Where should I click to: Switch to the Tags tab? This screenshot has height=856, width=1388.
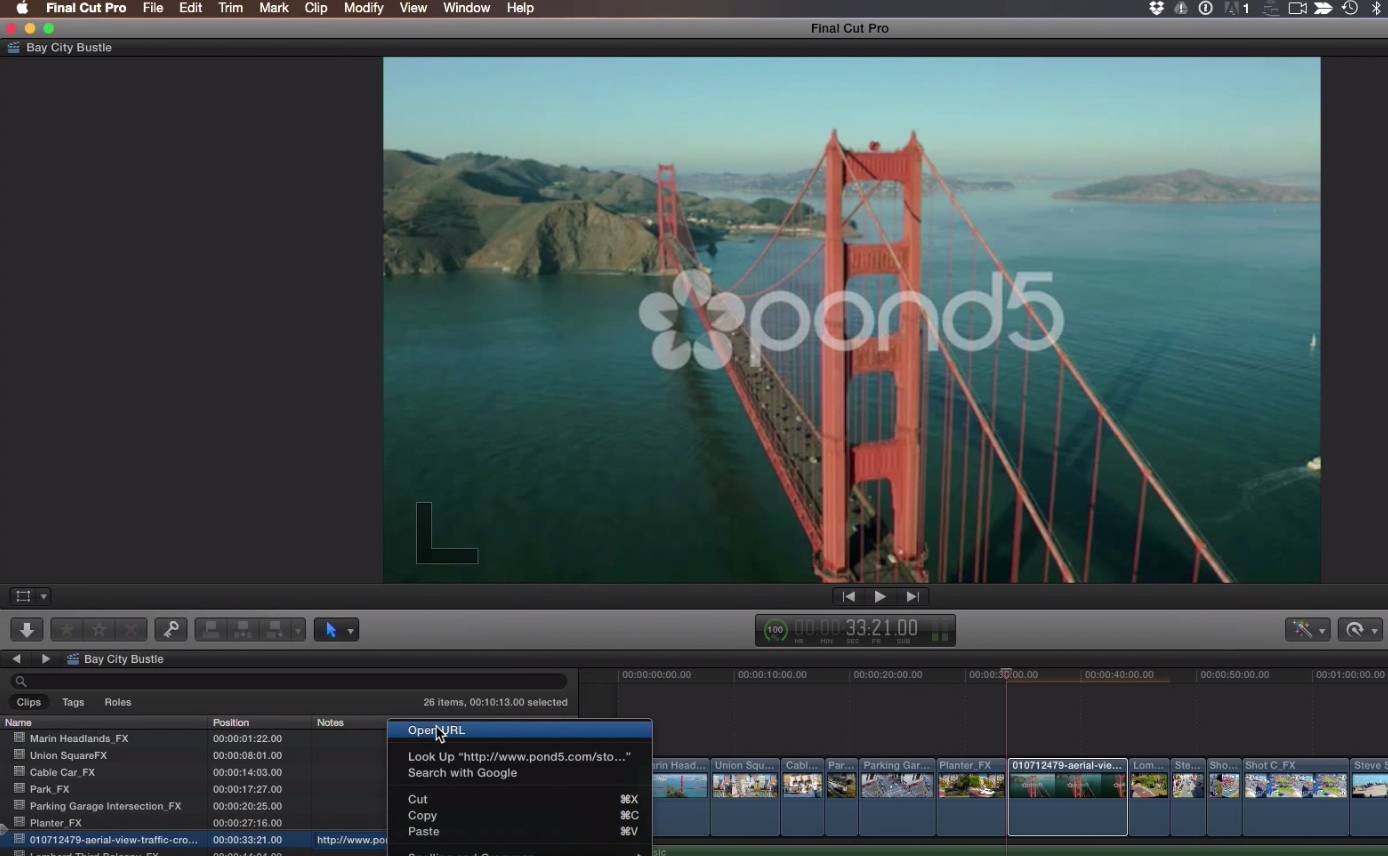coord(73,702)
